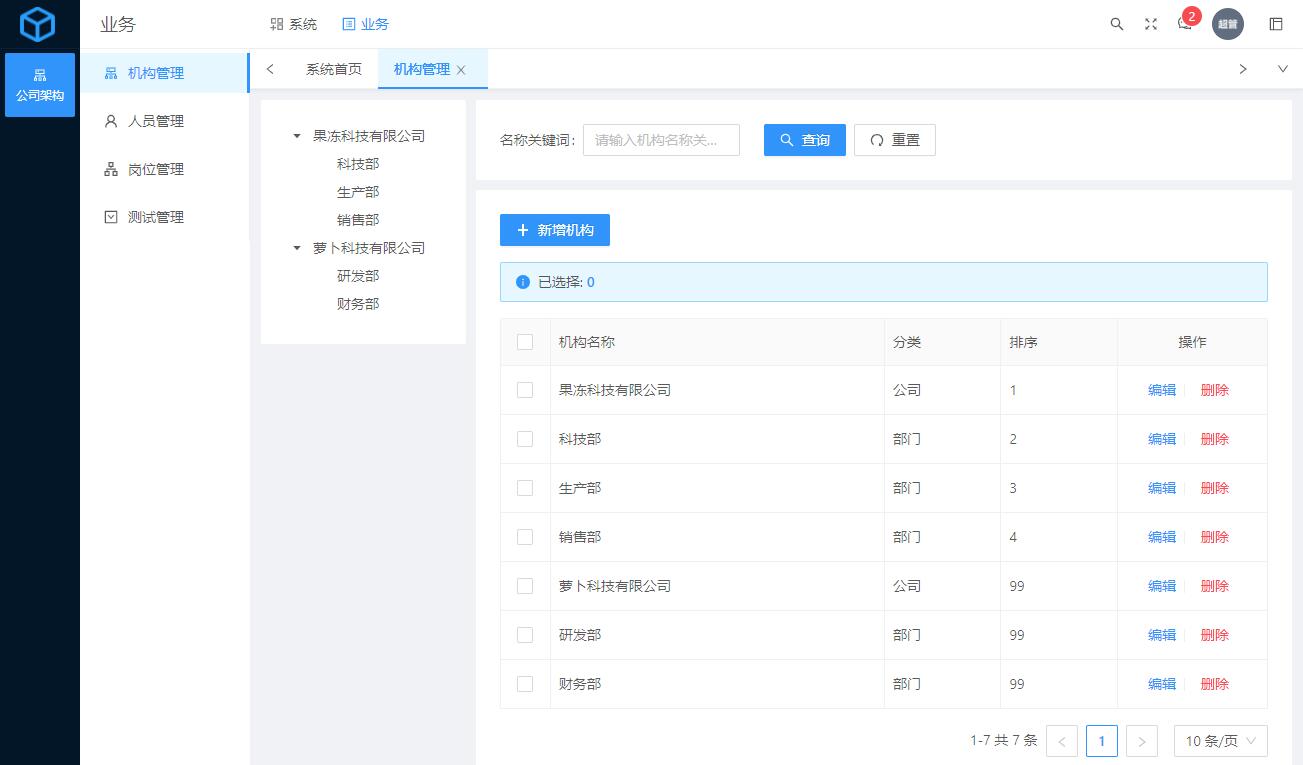This screenshot has width=1303, height=765.
Task: Open the notification bell showing 2 alerts
Action: (1184, 24)
